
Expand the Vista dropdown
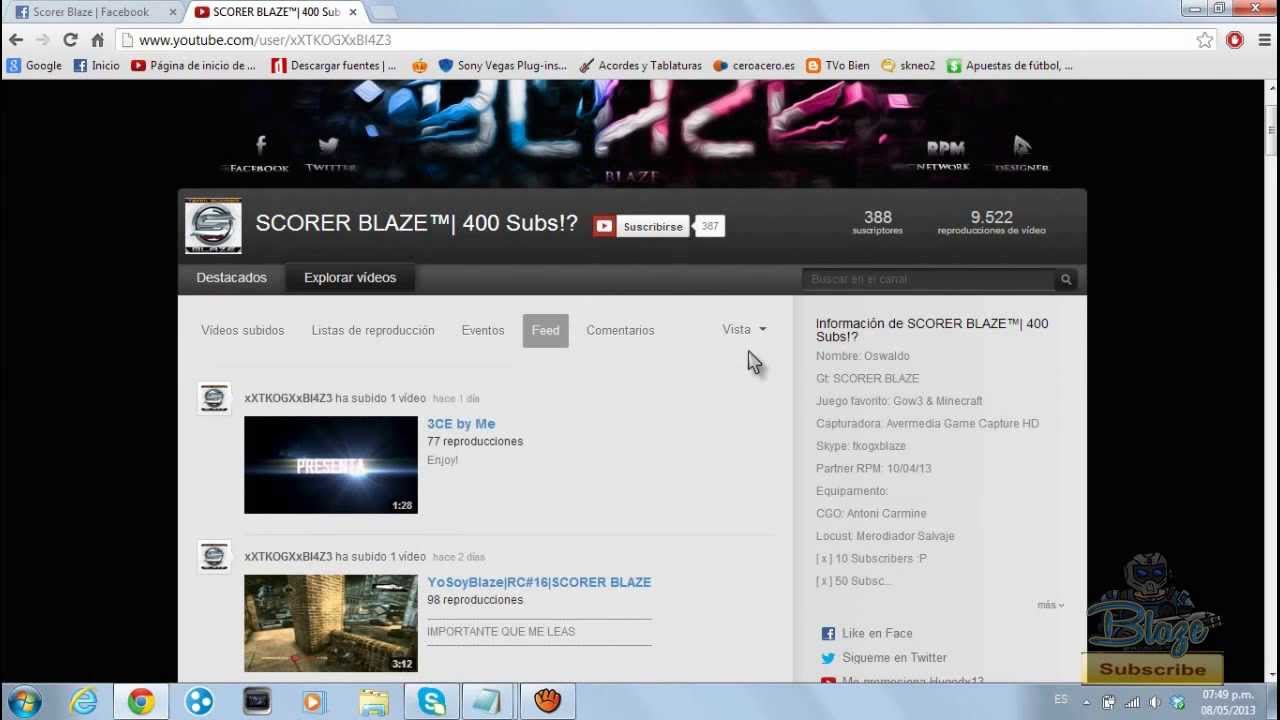click(x=744, y=330)
